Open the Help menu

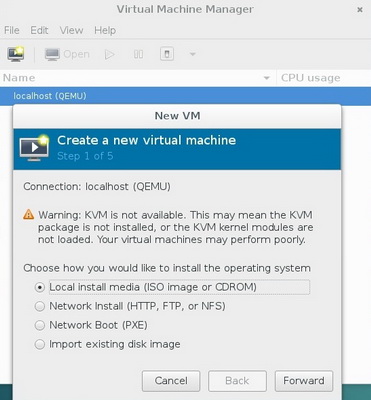[105, 30]
